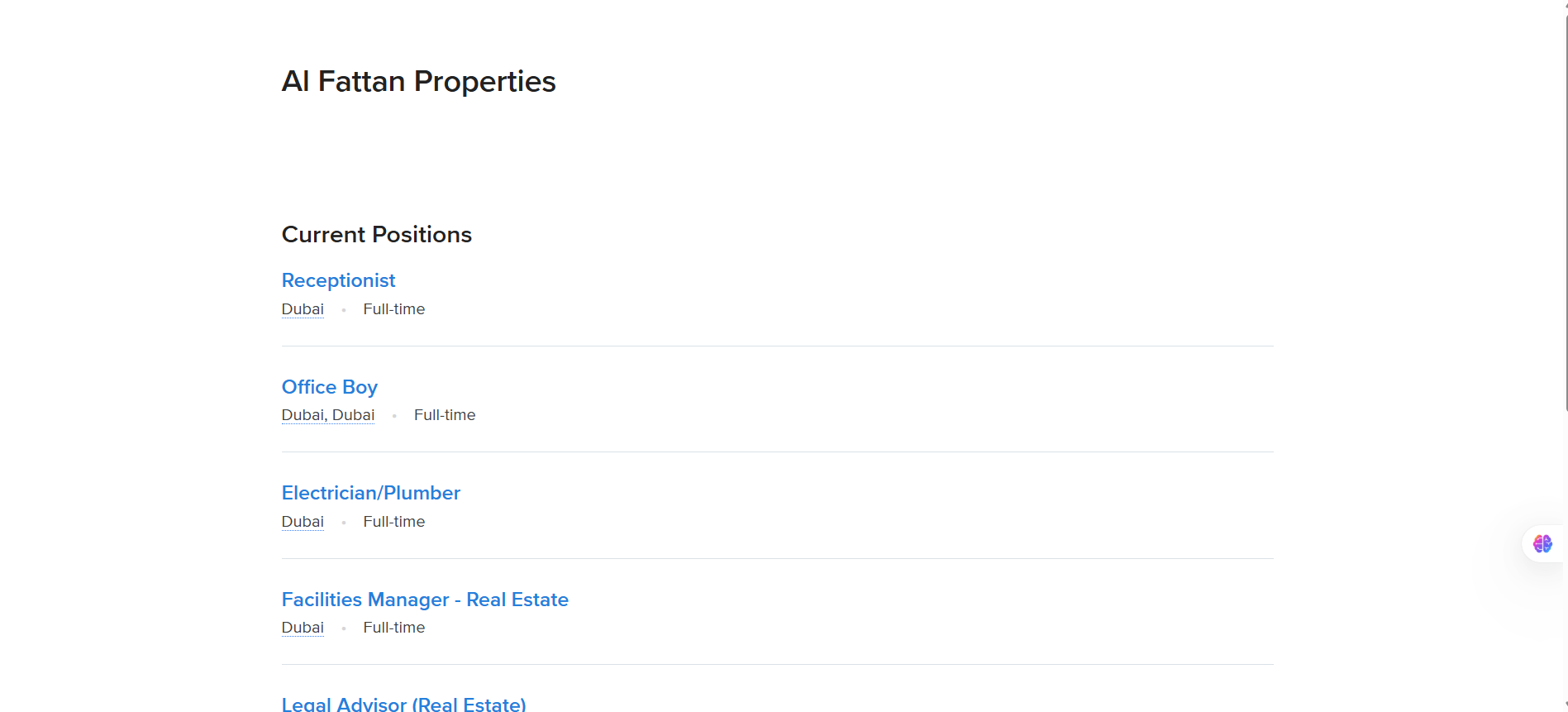Click the colorful brain assistant icon

click(1542, 544)
